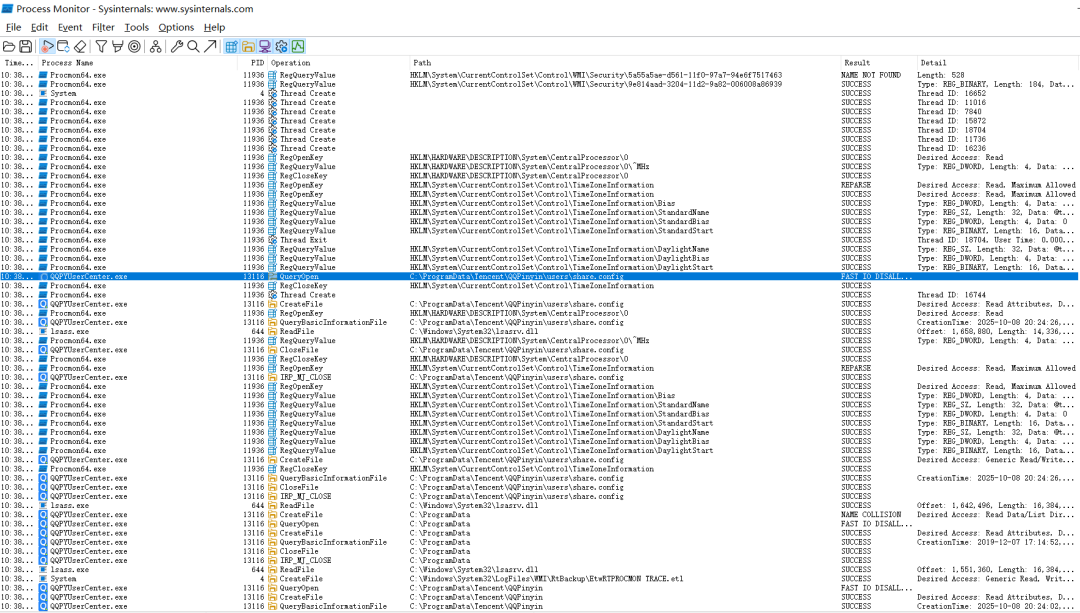Open the Event menu
Image resolution: width=1080 pixels, height=613 pixels.
coord(69,27)
